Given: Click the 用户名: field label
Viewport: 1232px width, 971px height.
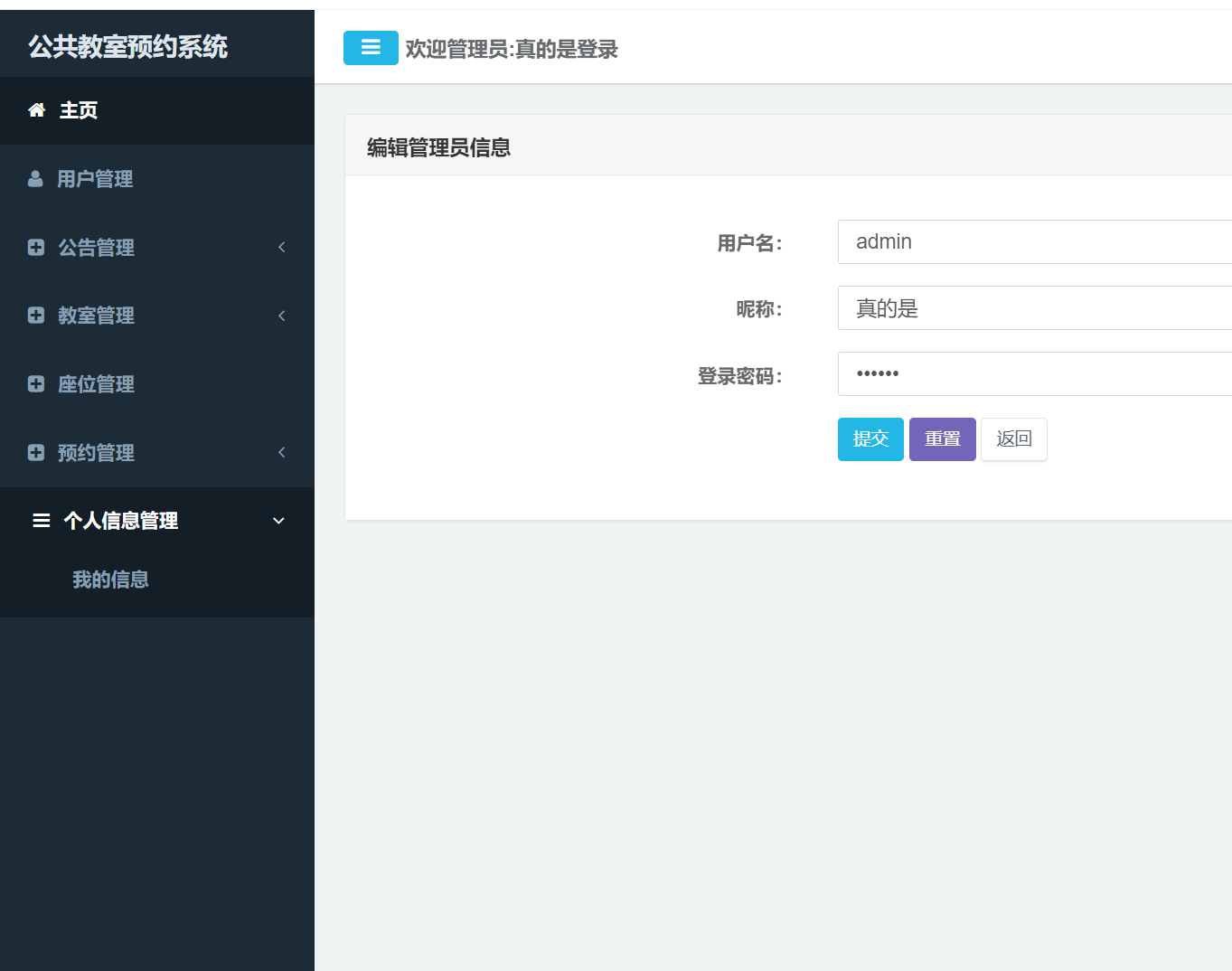Looking at the screenshot, I should tap(750, 243).
